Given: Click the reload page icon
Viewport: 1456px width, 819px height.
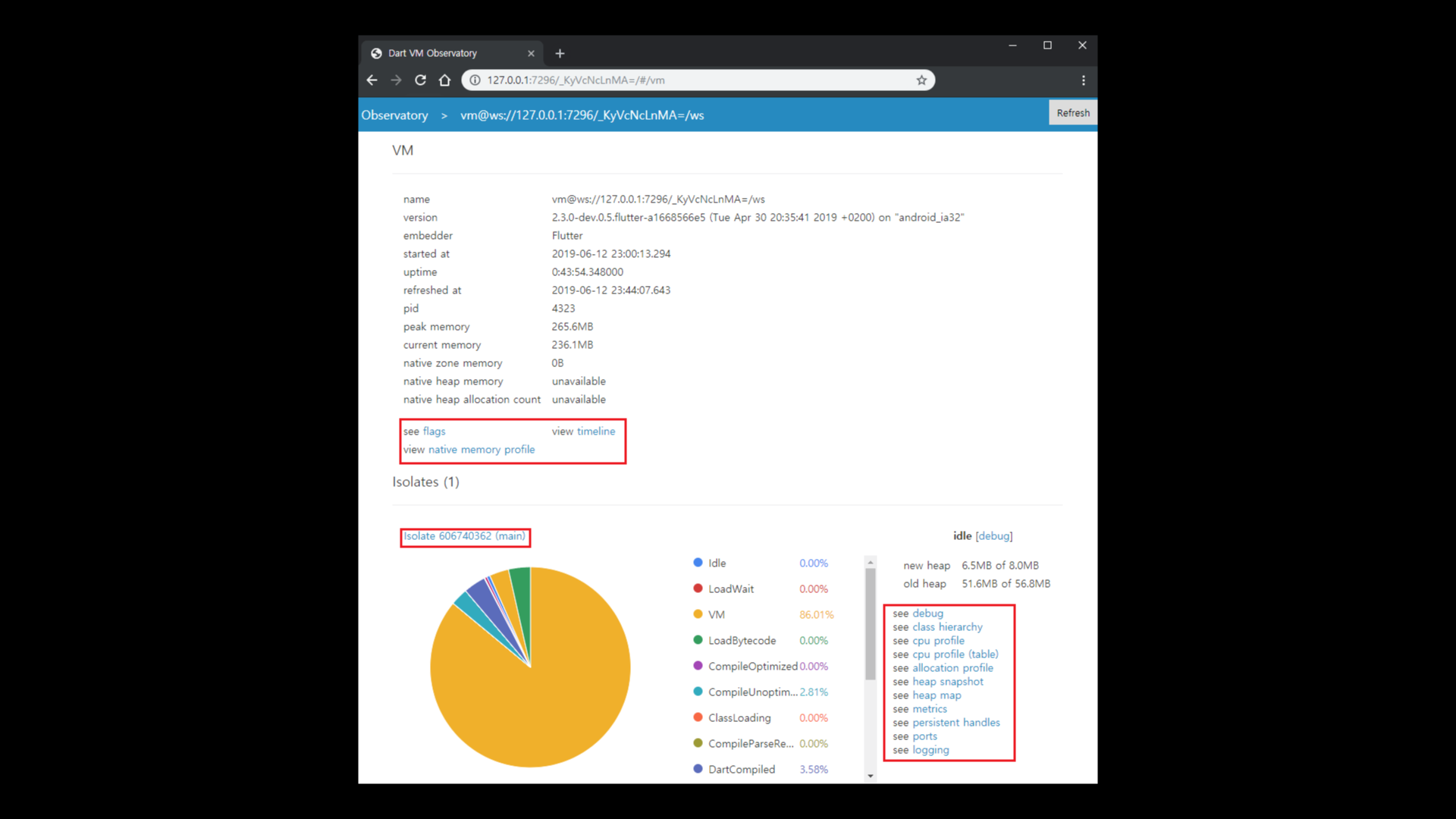Looking at the screenshot, I should click(420, 80).
